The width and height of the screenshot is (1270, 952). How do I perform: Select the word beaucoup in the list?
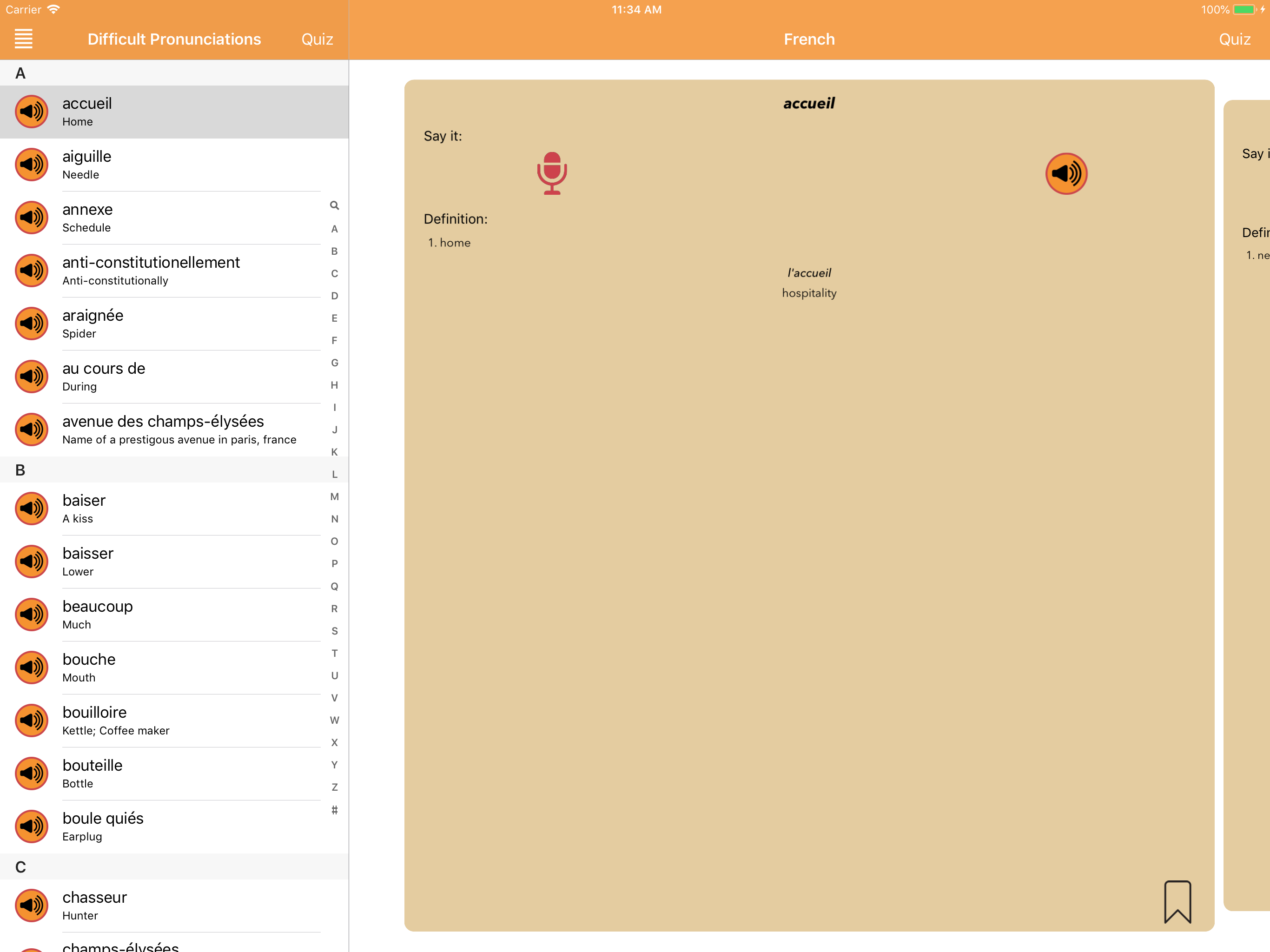point(174,615)
